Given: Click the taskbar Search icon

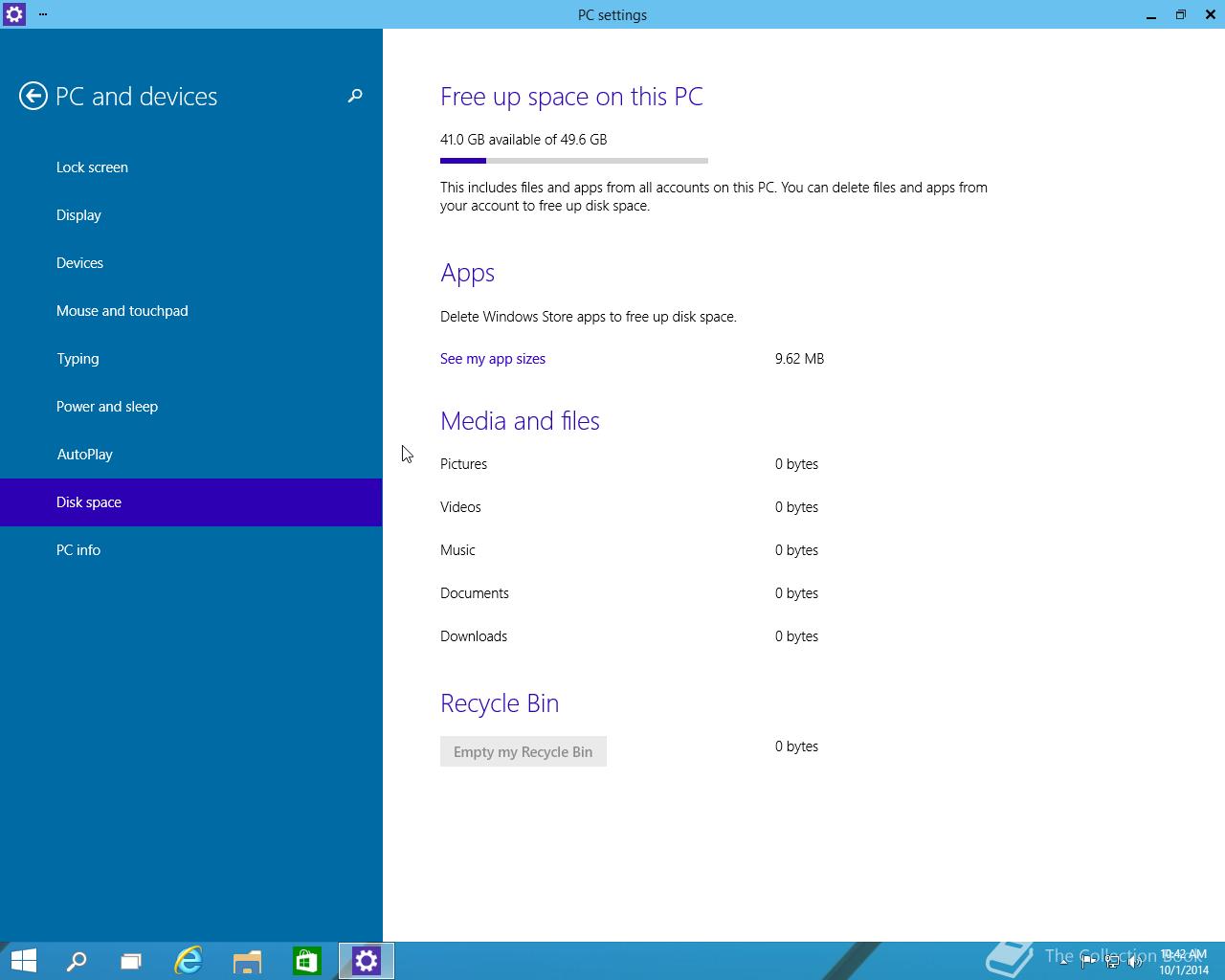Looking at the screenshot, I should pos(77,961).
